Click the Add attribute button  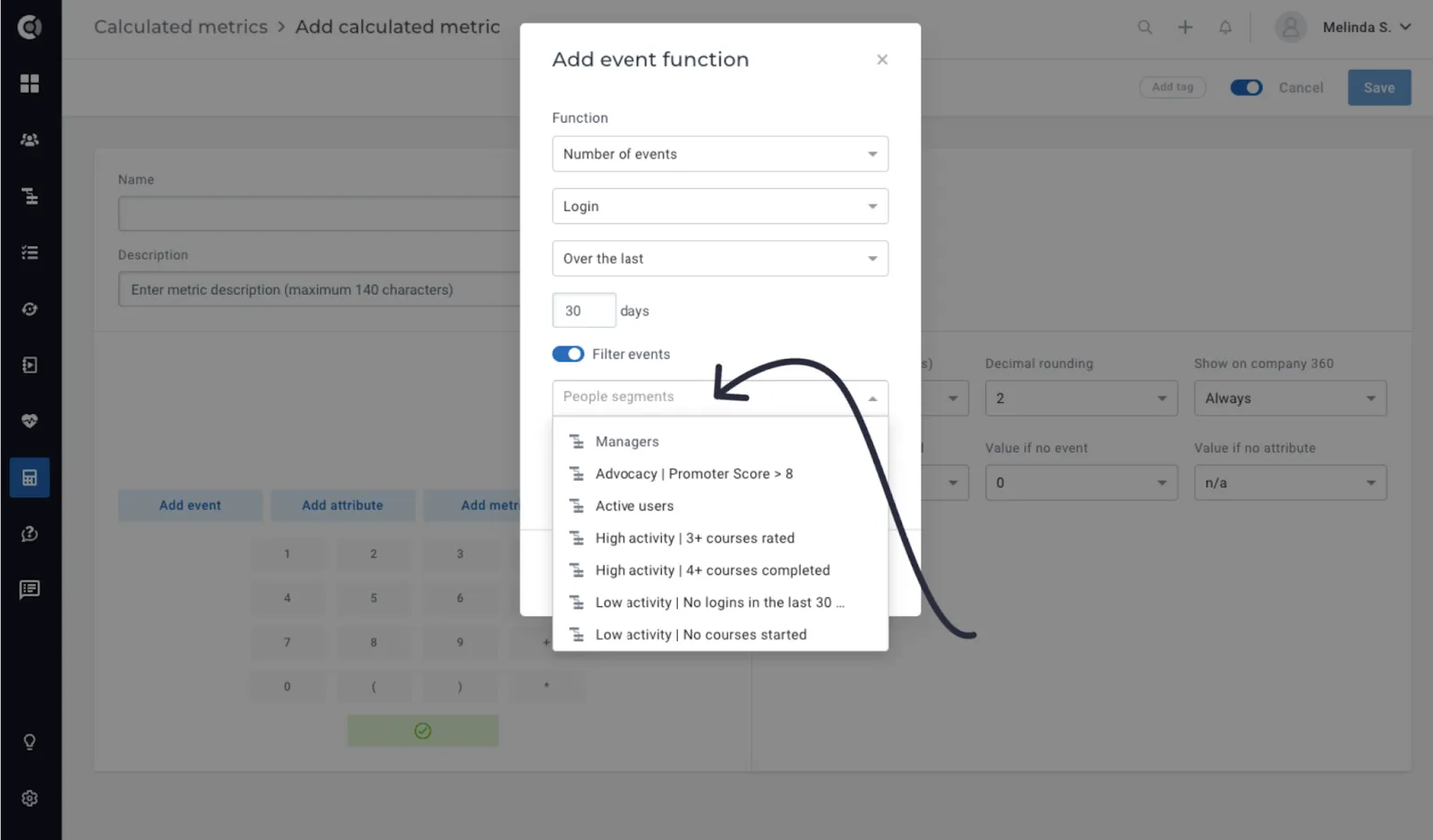coord(342,505)
